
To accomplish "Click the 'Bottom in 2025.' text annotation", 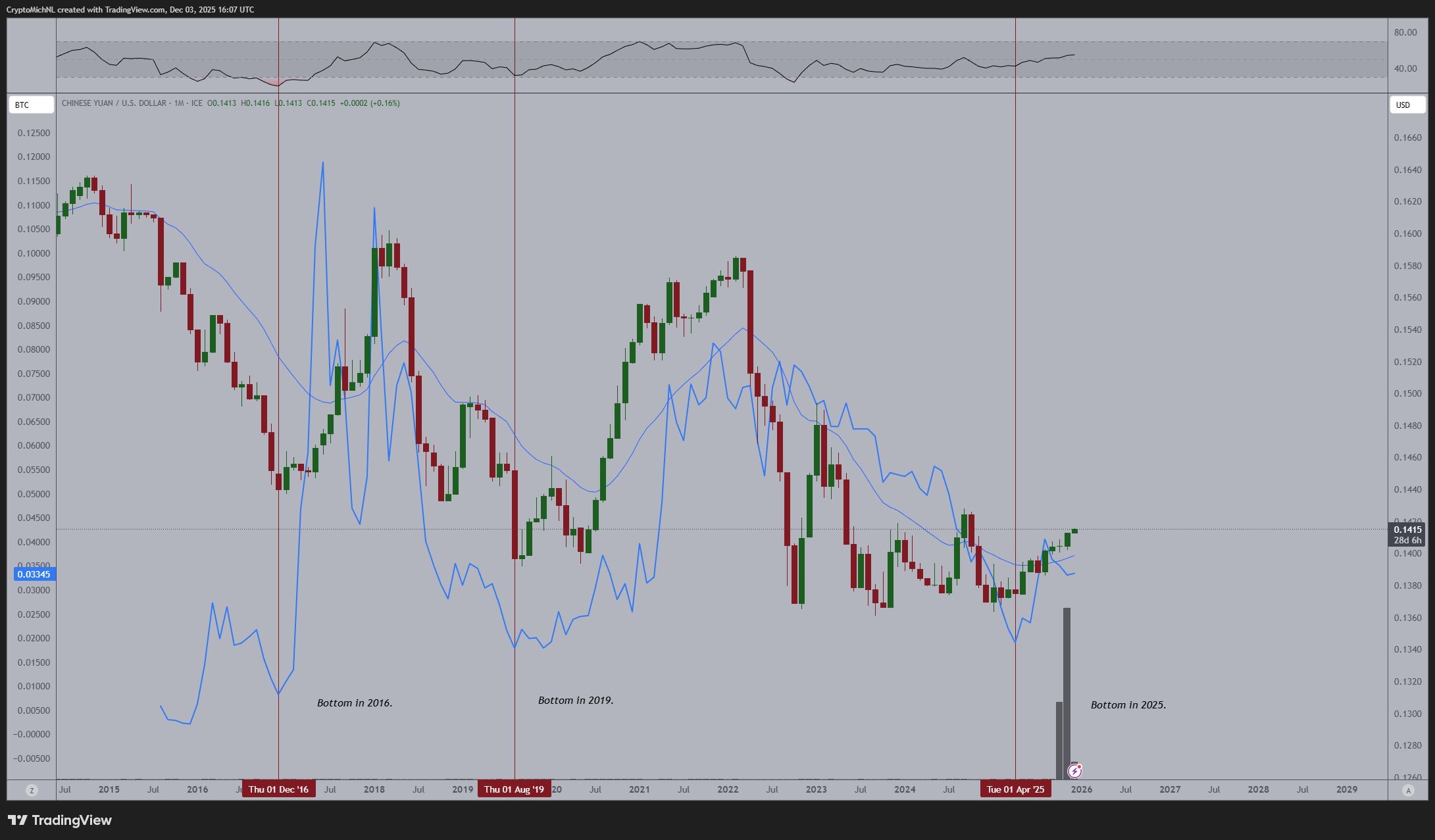I will 1128,704.
